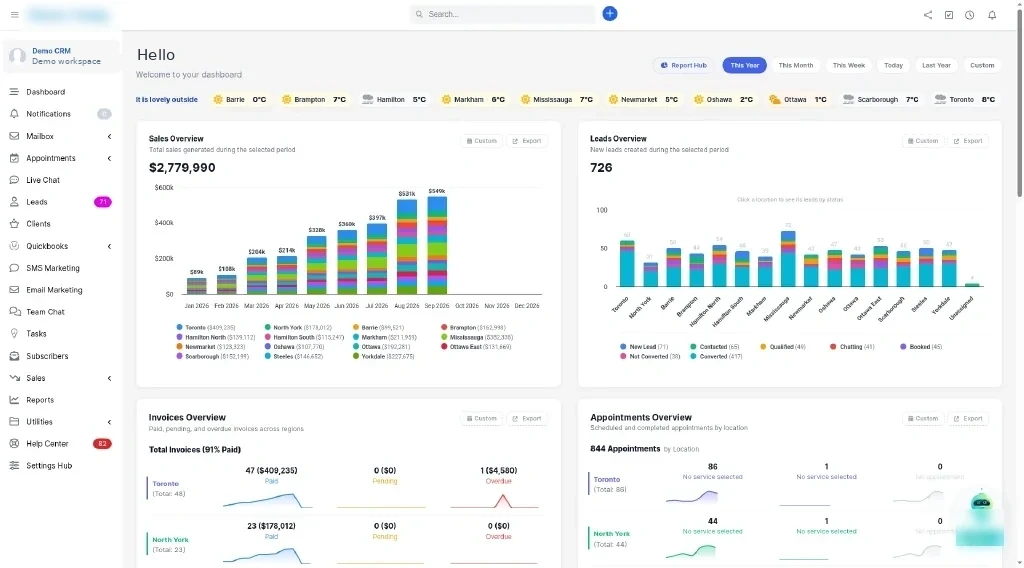
Task: Click Custom in Sales Overview card
Action: [481, 141]
